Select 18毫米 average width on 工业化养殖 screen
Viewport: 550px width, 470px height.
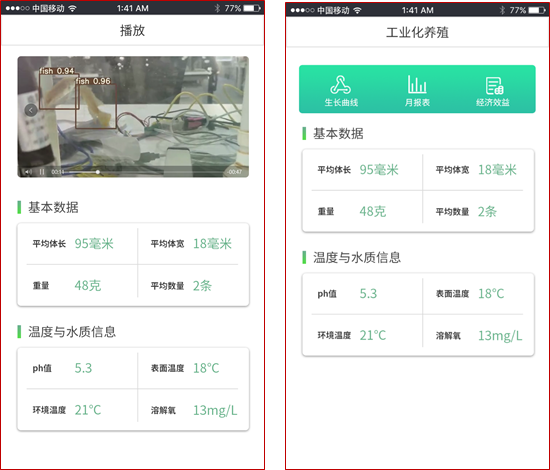point(497,170)
